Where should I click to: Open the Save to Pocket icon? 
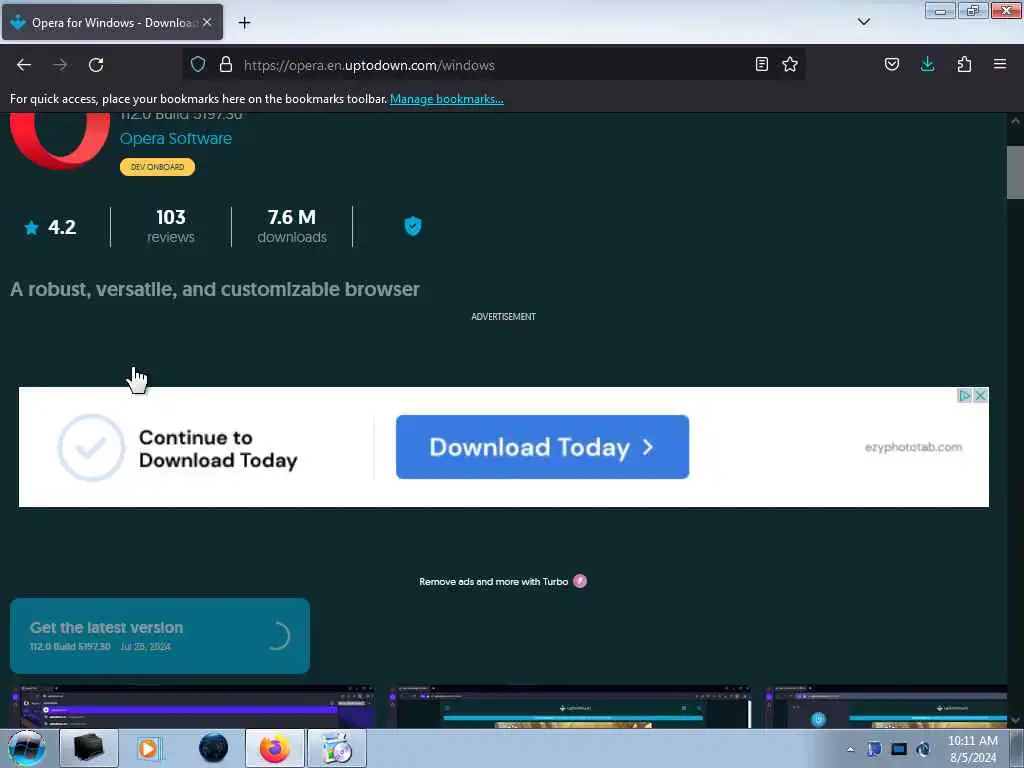point(892,64)
